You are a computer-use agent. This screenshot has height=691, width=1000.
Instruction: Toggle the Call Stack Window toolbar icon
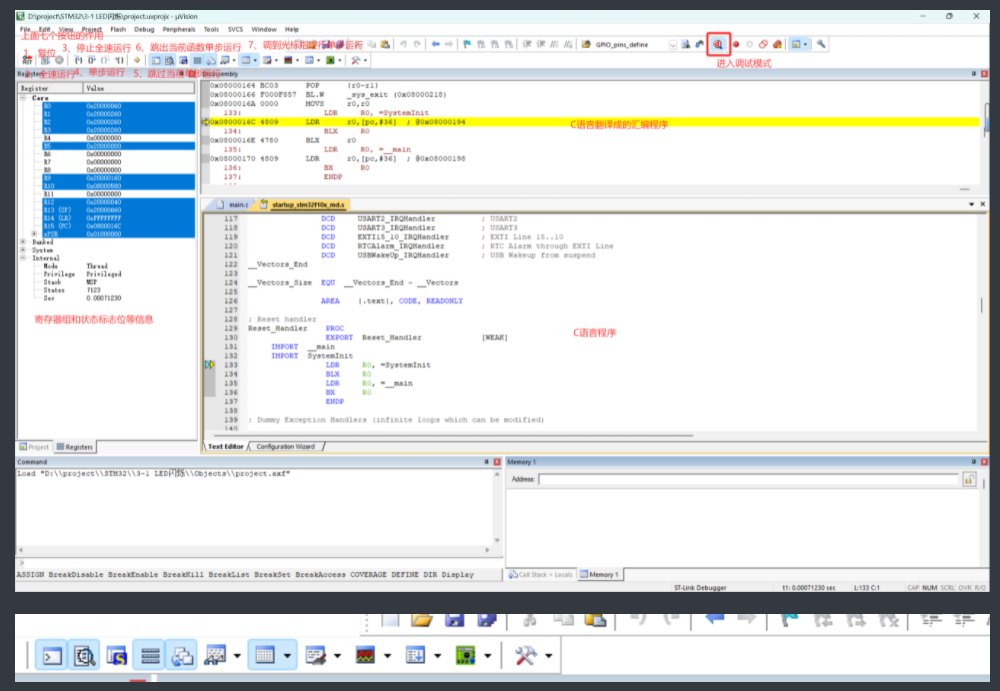210,60
